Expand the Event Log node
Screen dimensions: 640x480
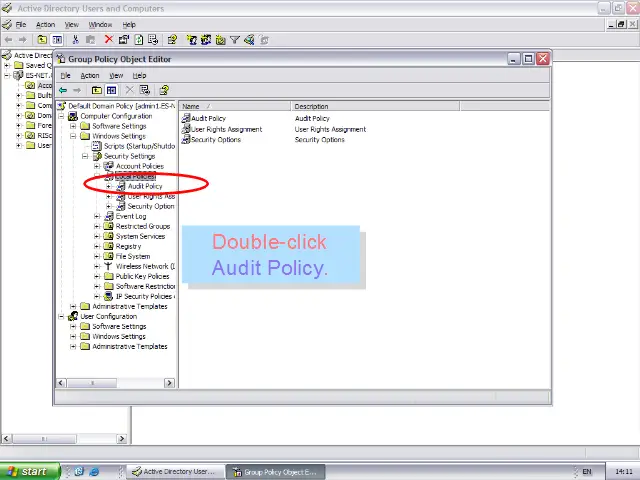[97, 216]
